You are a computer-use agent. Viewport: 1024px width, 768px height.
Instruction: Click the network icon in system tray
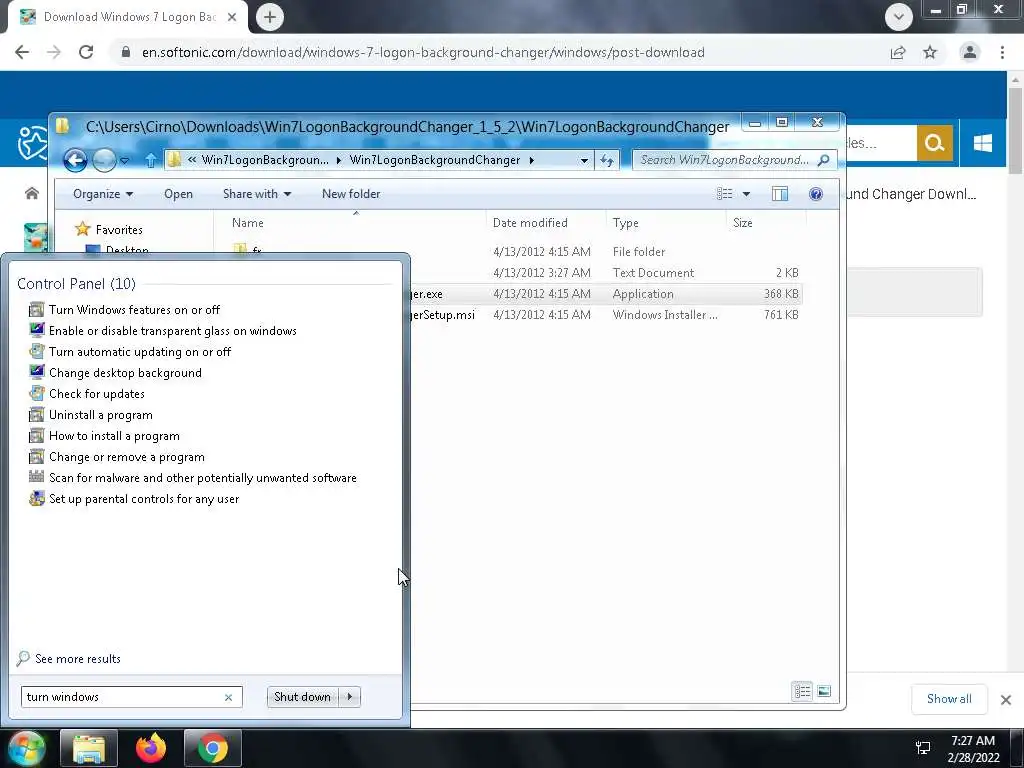923,748
